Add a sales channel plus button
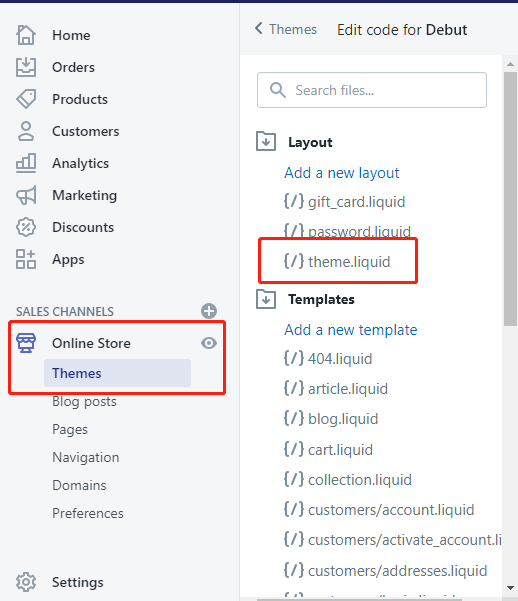Viewport: 518px width, 601px height. point(209,311)
